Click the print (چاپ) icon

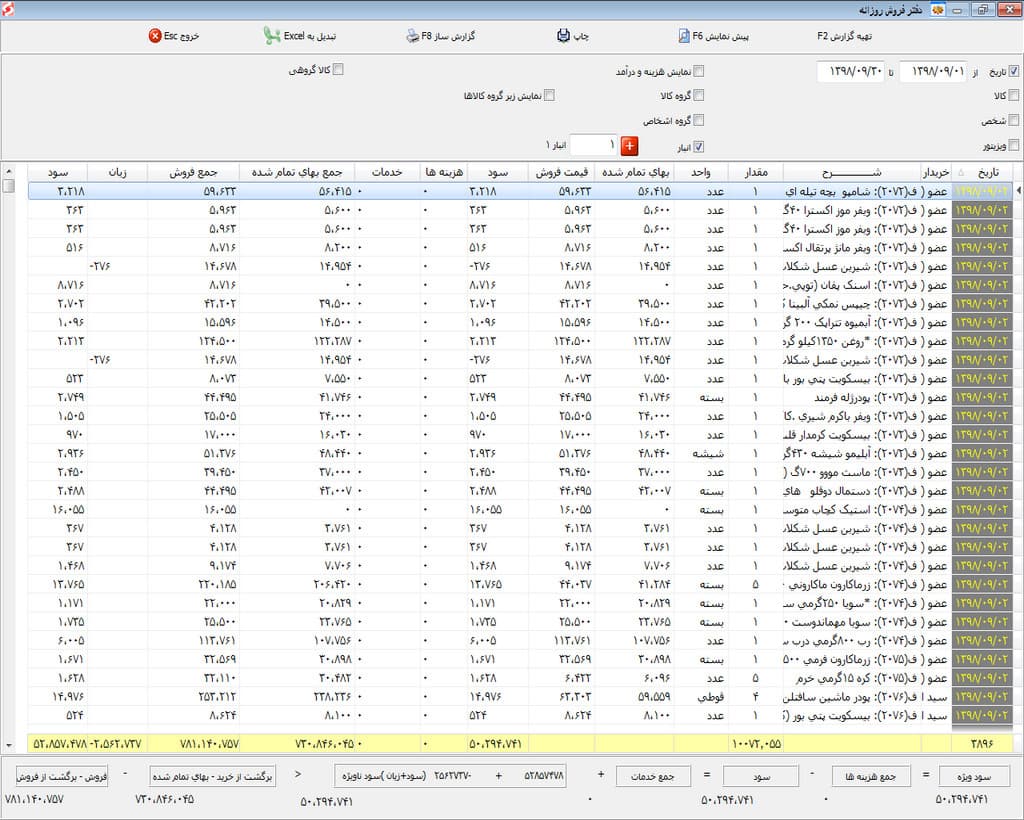coord(563,36)
